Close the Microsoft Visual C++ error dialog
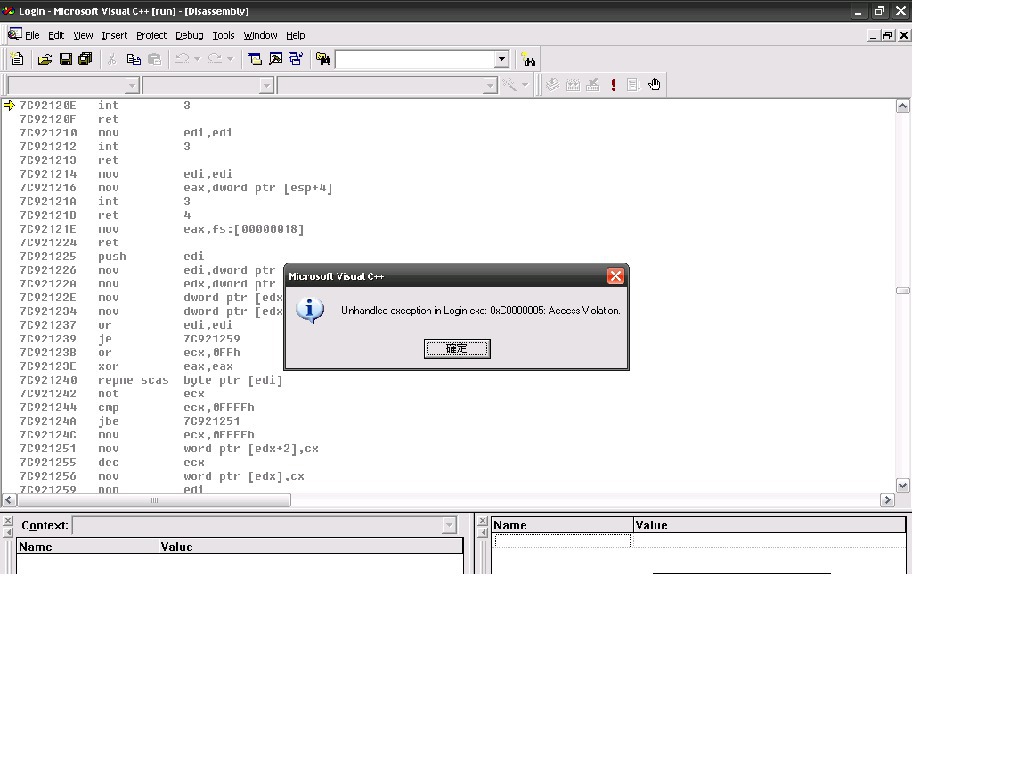 (615, 276)
